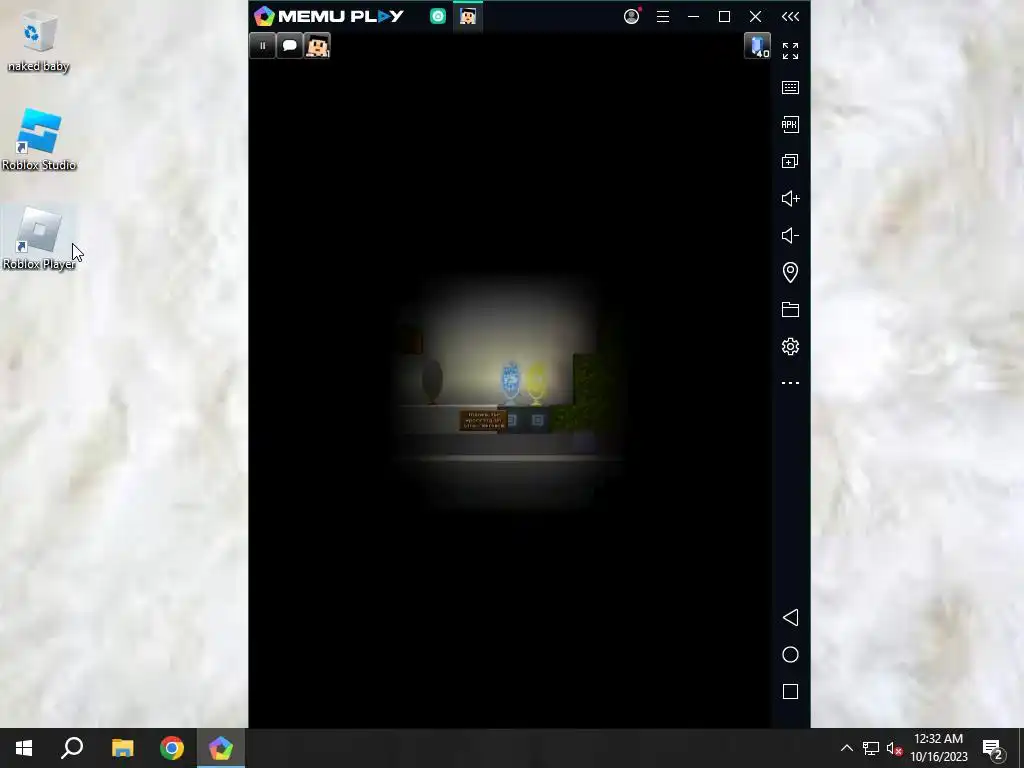The height and width of the screenshot is (768, 1024).
Task: Enter fullscreen mode in MEmu
Action: click(790, 51)
